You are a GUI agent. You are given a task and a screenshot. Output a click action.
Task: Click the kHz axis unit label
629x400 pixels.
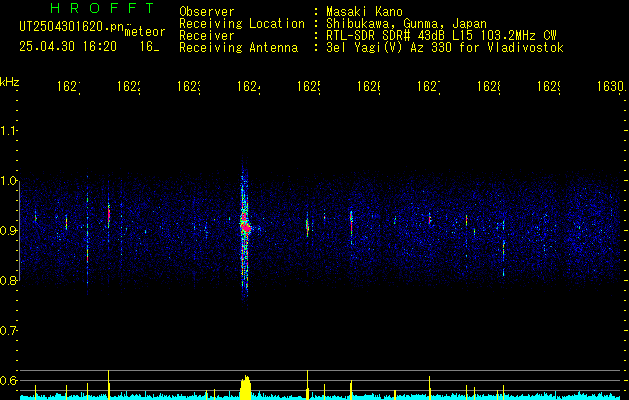9,82
